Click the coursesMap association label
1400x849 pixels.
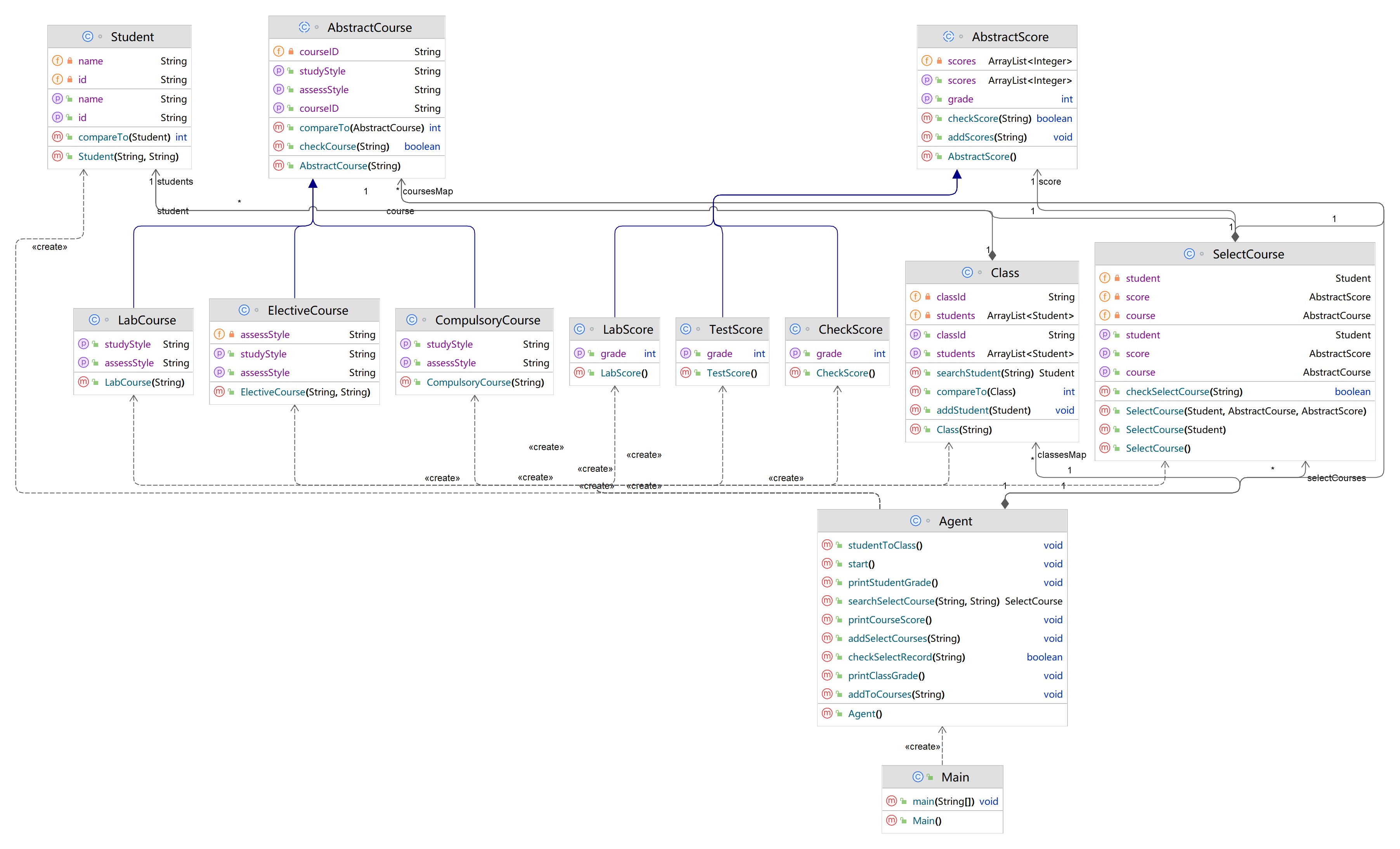tap(427, 192)
